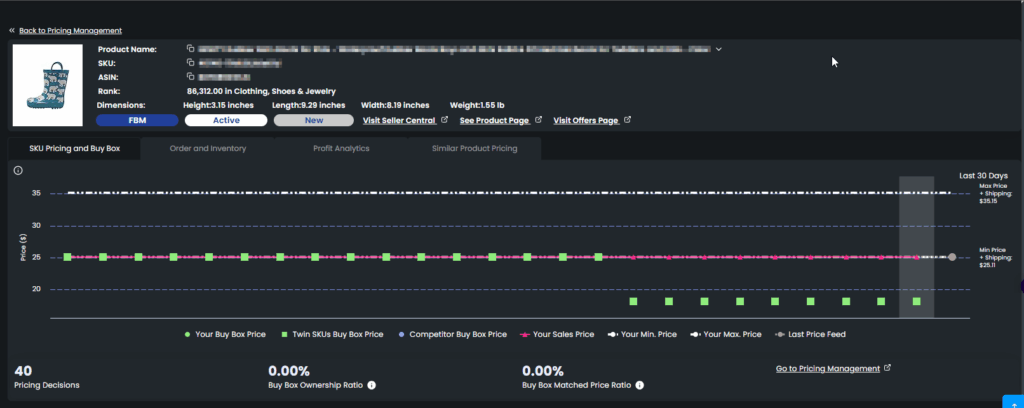Click the Min Price + Shipping $25.11 label
1024x408 pixels.
pyautogui.click(x=996, y=258)
